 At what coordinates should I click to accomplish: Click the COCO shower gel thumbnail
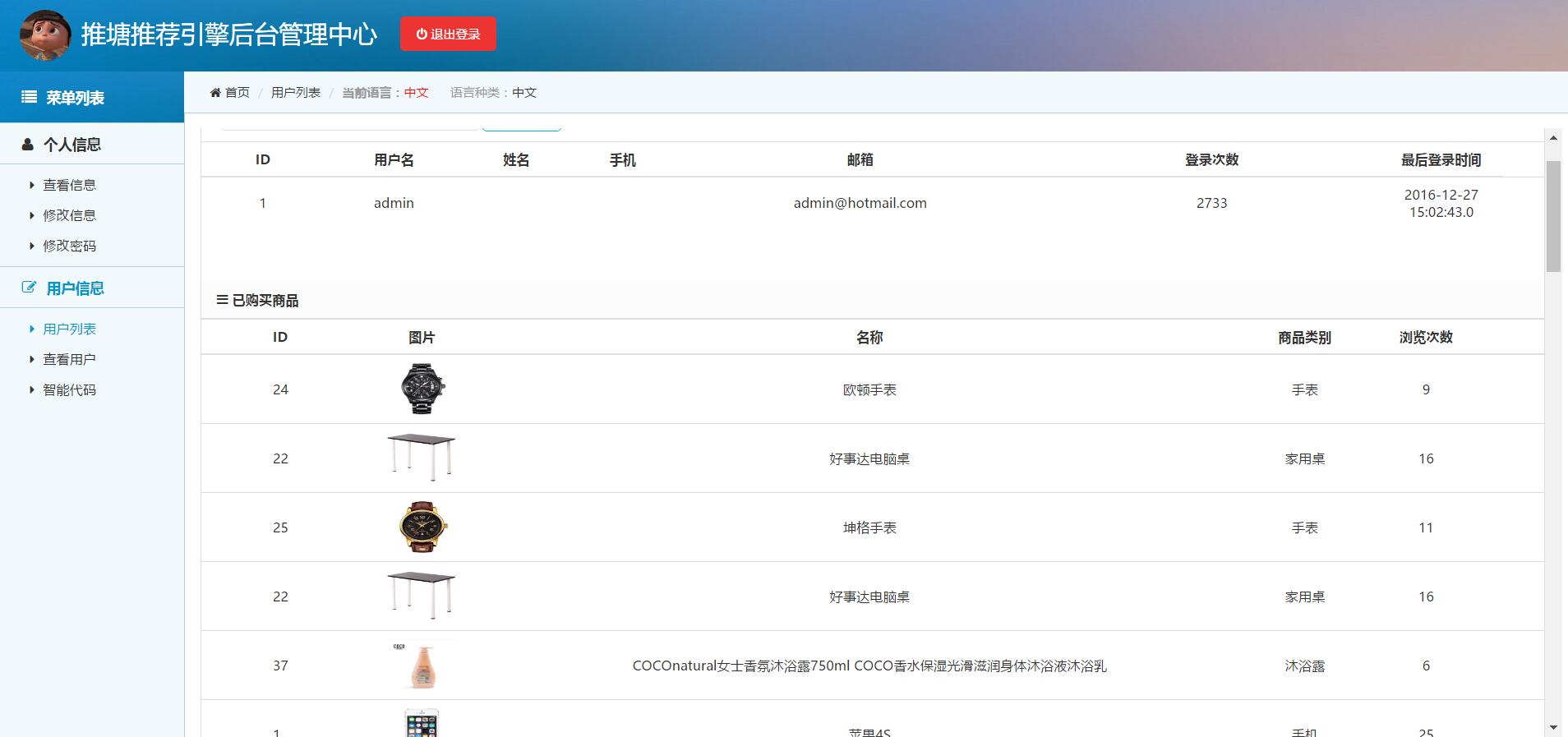pyautogui.click(x=422, y=665)
